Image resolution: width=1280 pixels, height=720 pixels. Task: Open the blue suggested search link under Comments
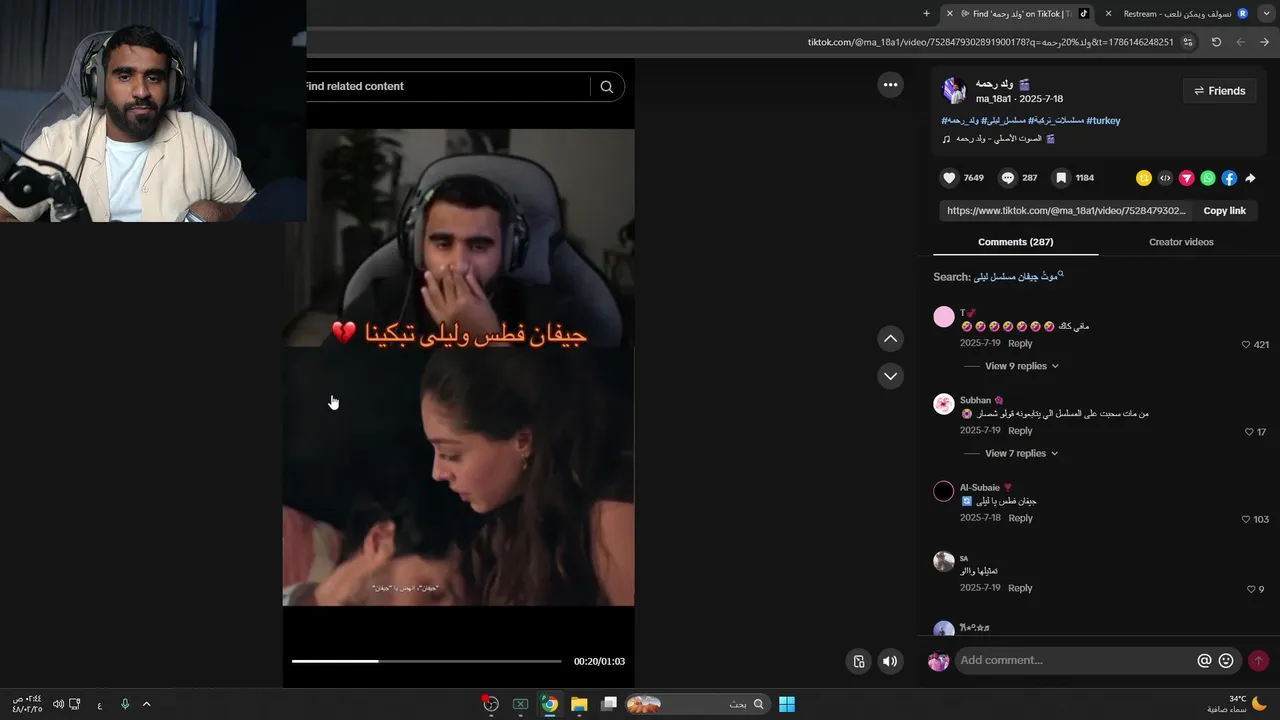(1019, 276)
